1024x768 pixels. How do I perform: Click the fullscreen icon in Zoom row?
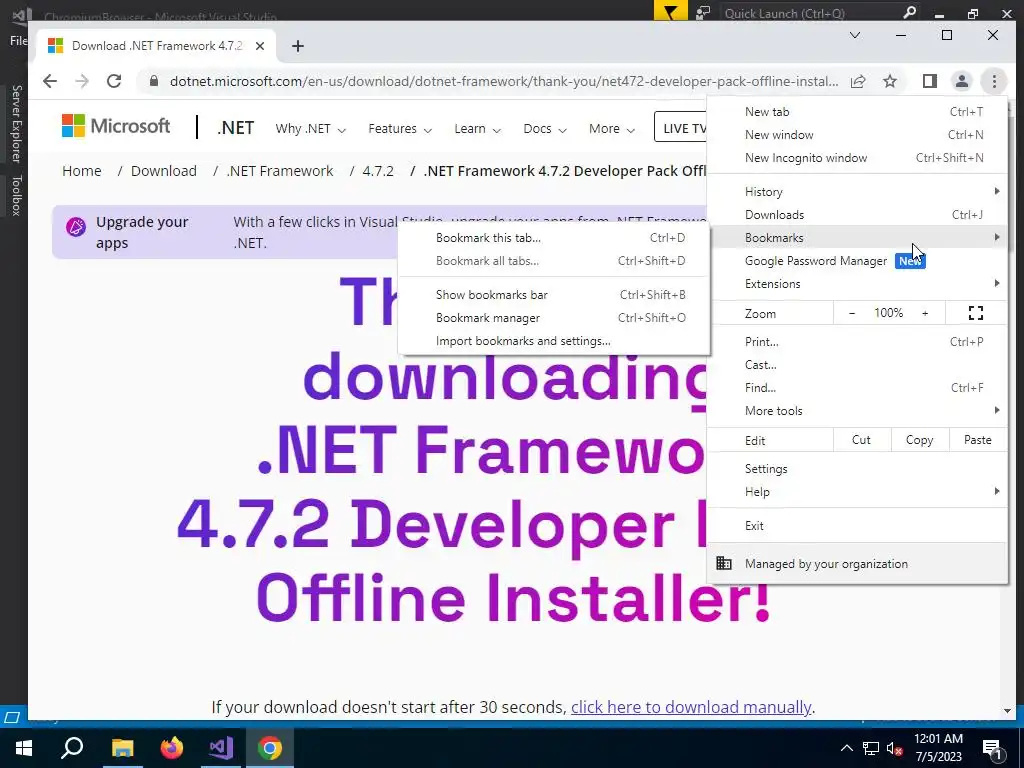[x=976, y=313]
